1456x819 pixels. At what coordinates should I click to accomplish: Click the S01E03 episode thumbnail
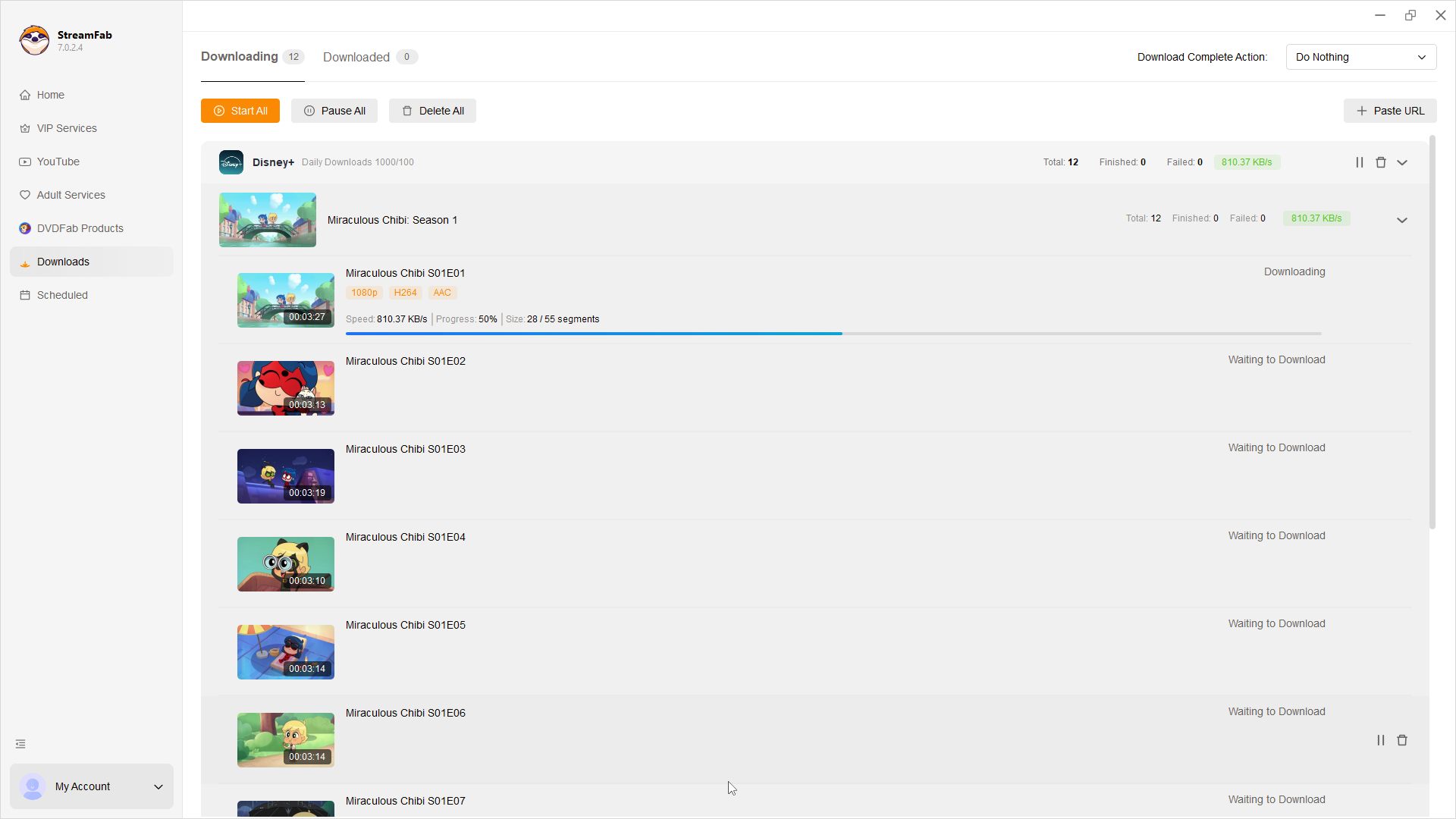286,476
